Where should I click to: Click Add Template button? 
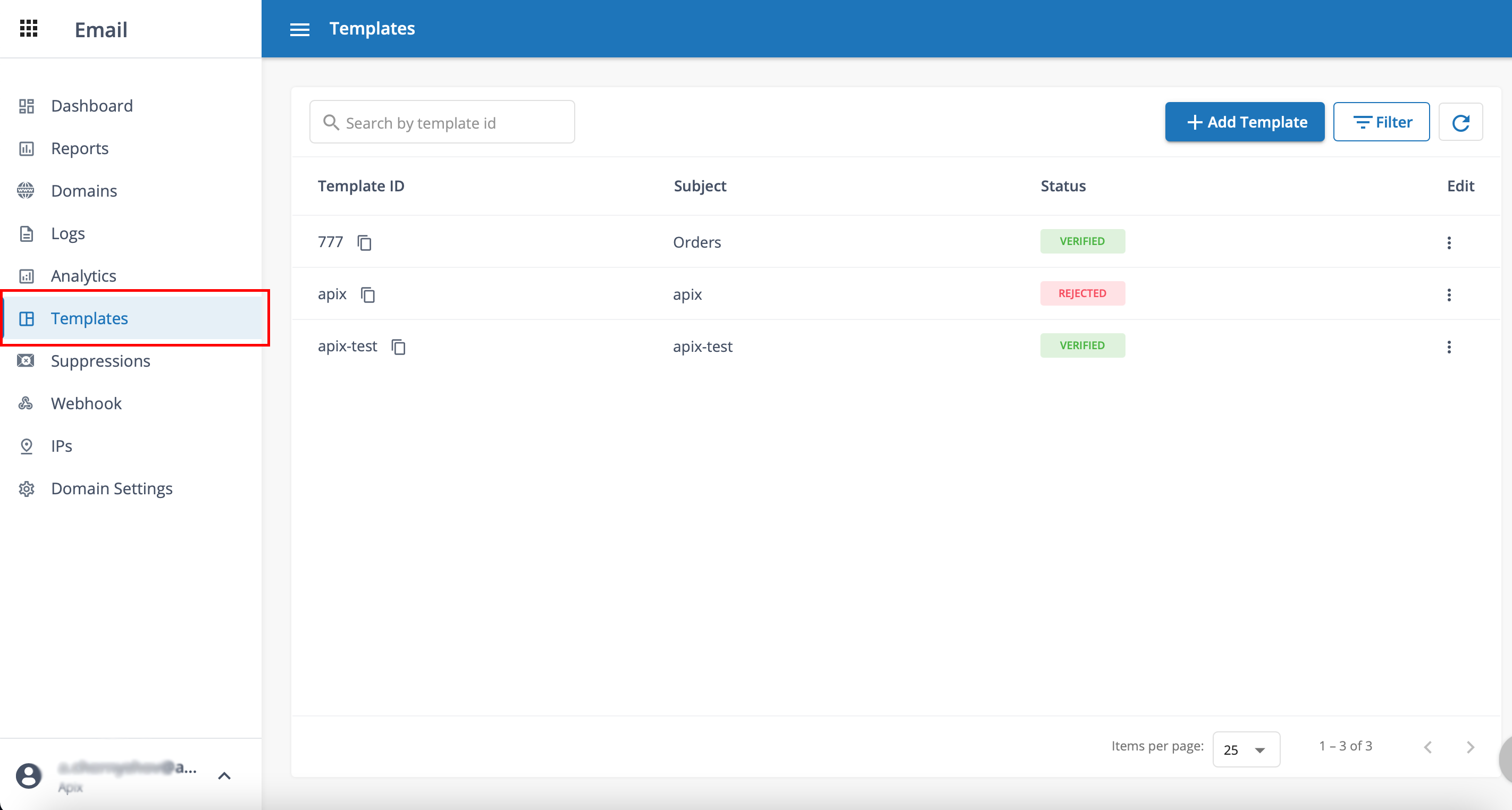tap(1246, 122)
